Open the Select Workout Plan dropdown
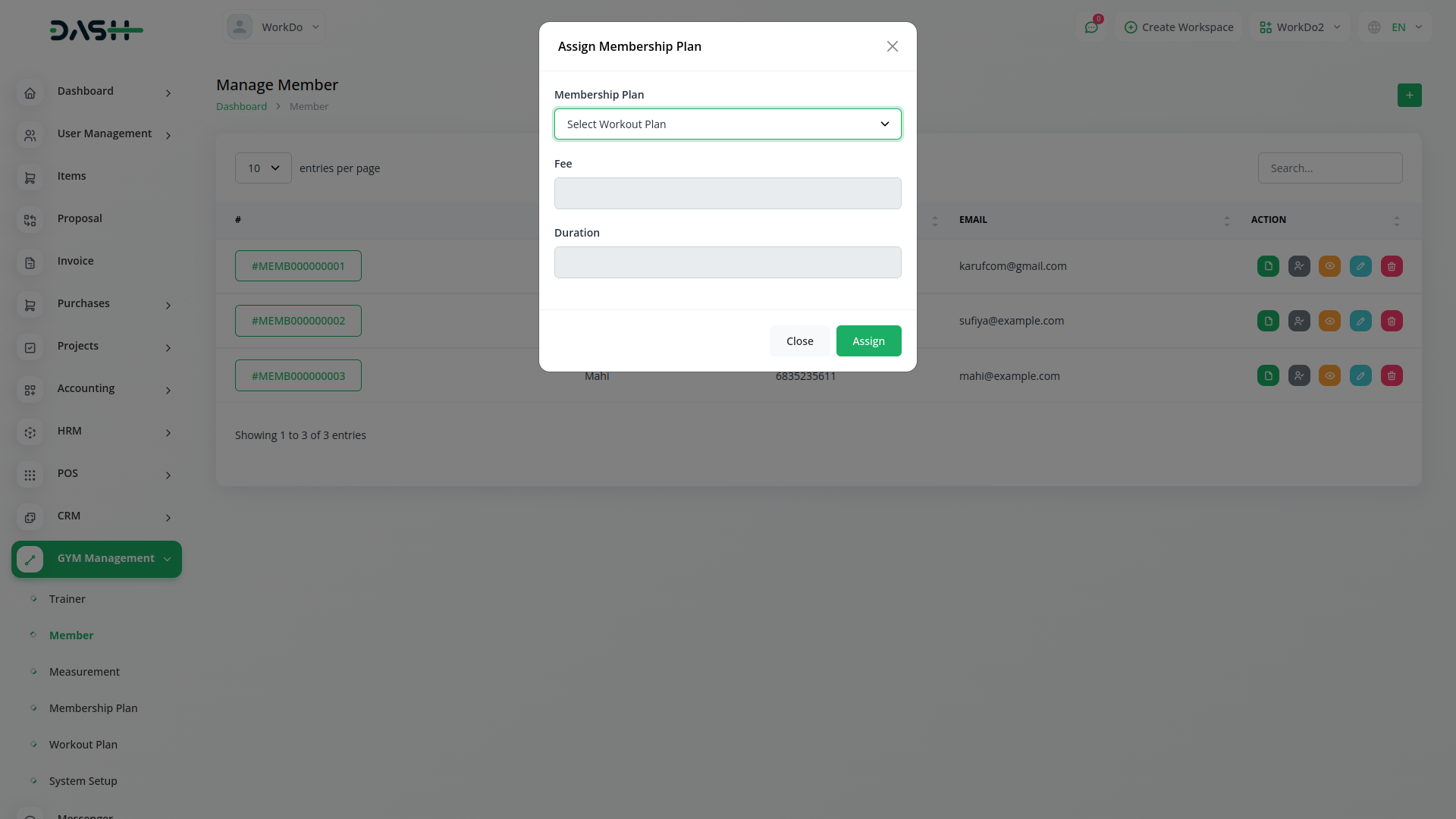 click(x=727, y=124)
